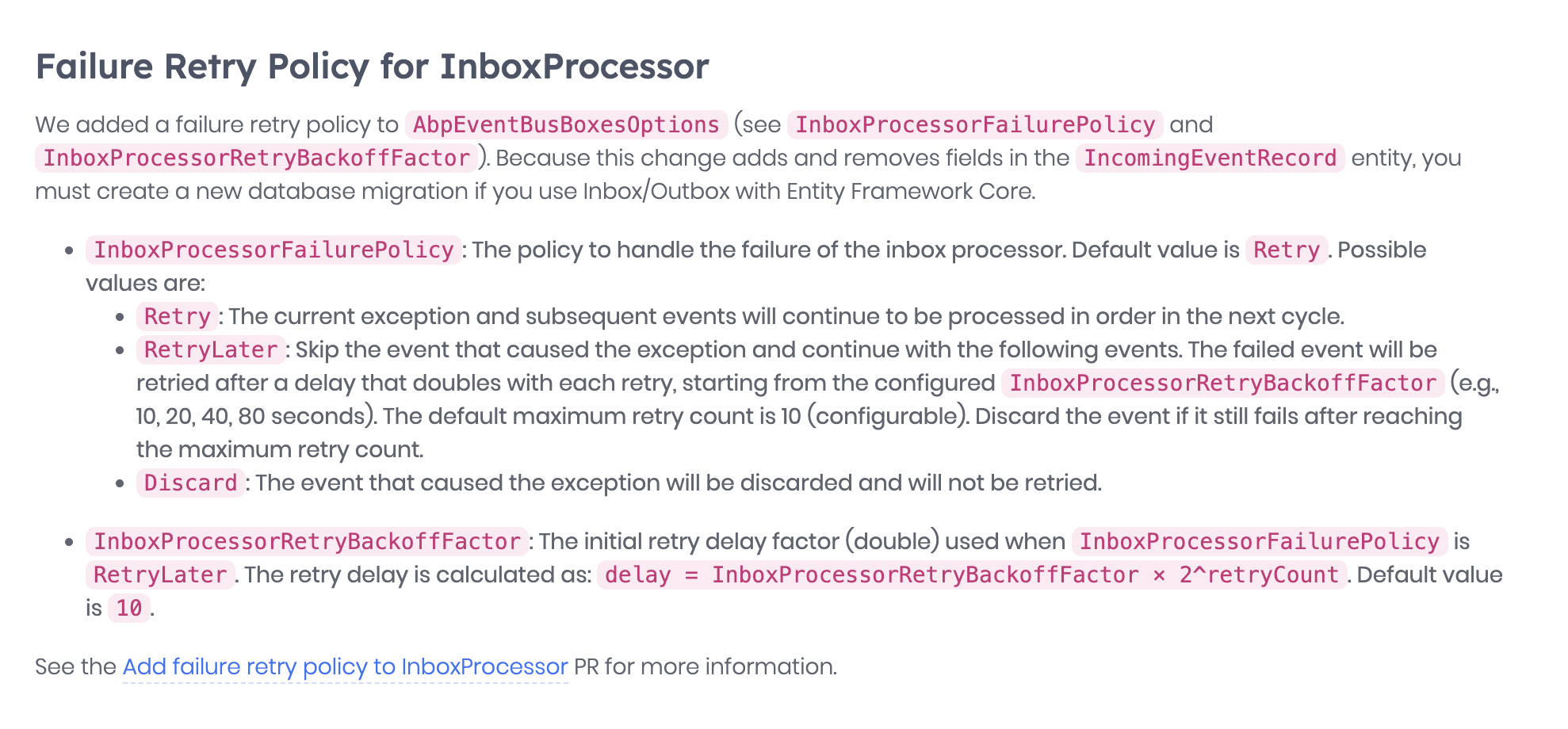Click the AbpEventBusBoxesOptions code term
Viewport: 1568px width, 729px height.
tap(566, 125)
